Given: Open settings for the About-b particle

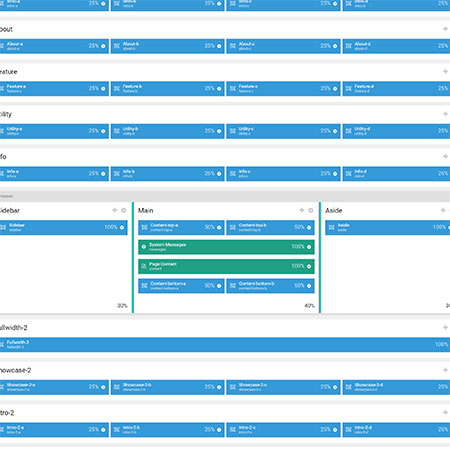Looking at the screenshot, I should click(x=219, y=46).
